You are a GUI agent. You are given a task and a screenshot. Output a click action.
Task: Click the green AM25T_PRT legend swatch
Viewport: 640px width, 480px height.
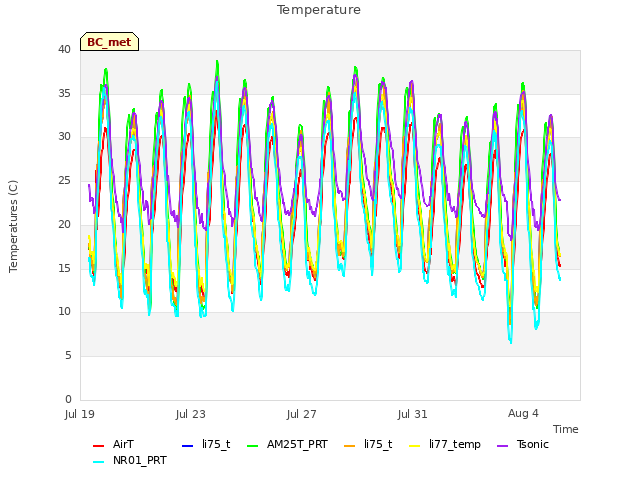coord(253,445)
